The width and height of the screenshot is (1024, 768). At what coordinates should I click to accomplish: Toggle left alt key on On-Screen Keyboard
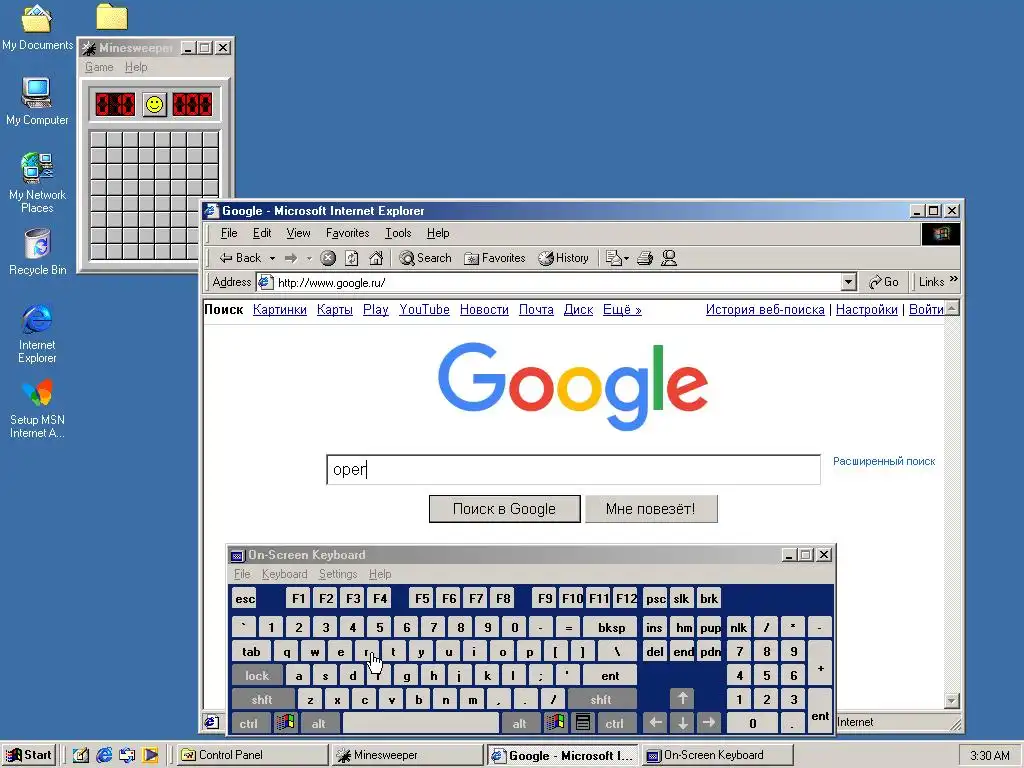click(318, 723)
